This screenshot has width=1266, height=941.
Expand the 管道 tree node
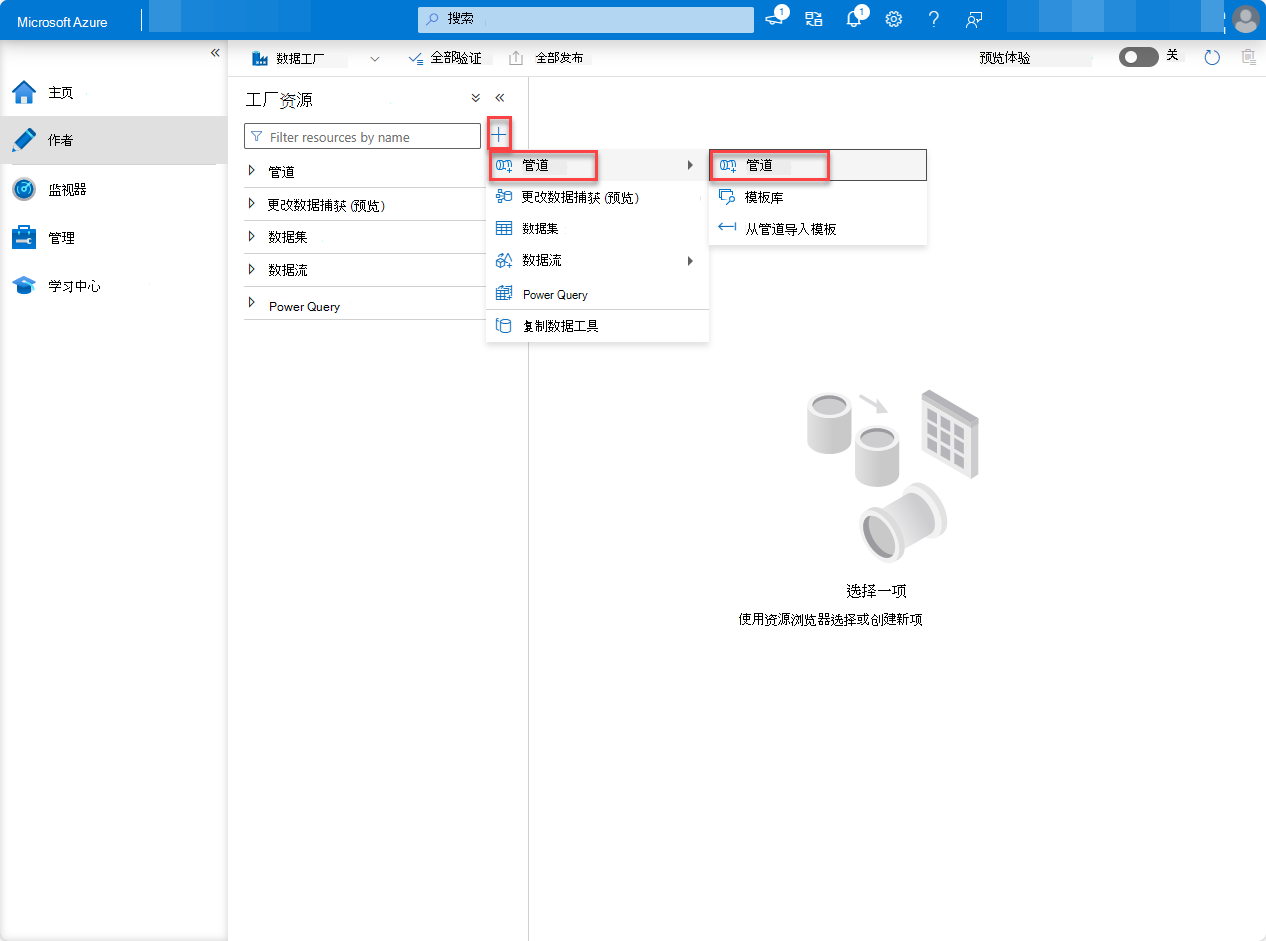(252, 171)
